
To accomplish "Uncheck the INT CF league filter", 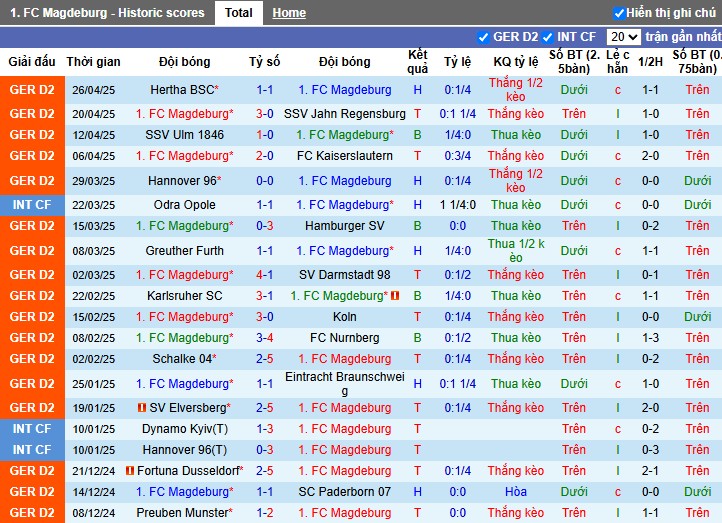I will (x=547, y=37).
